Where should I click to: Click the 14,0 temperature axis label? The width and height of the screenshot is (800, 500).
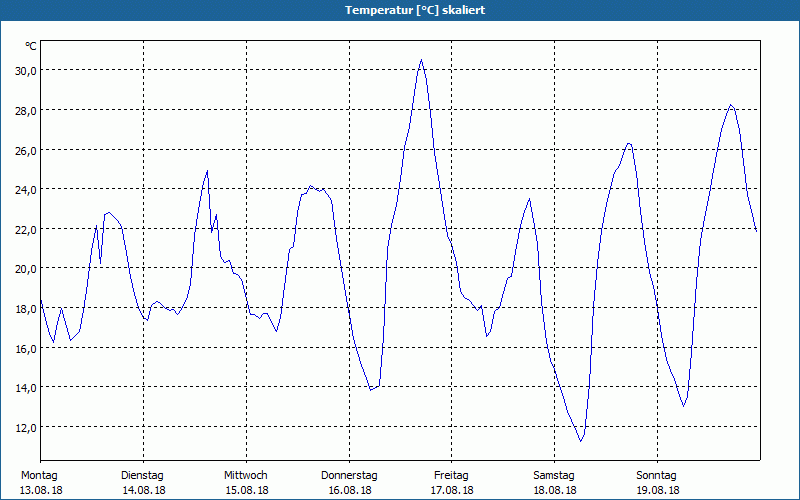pyautogui.click(x=24, y=387)
